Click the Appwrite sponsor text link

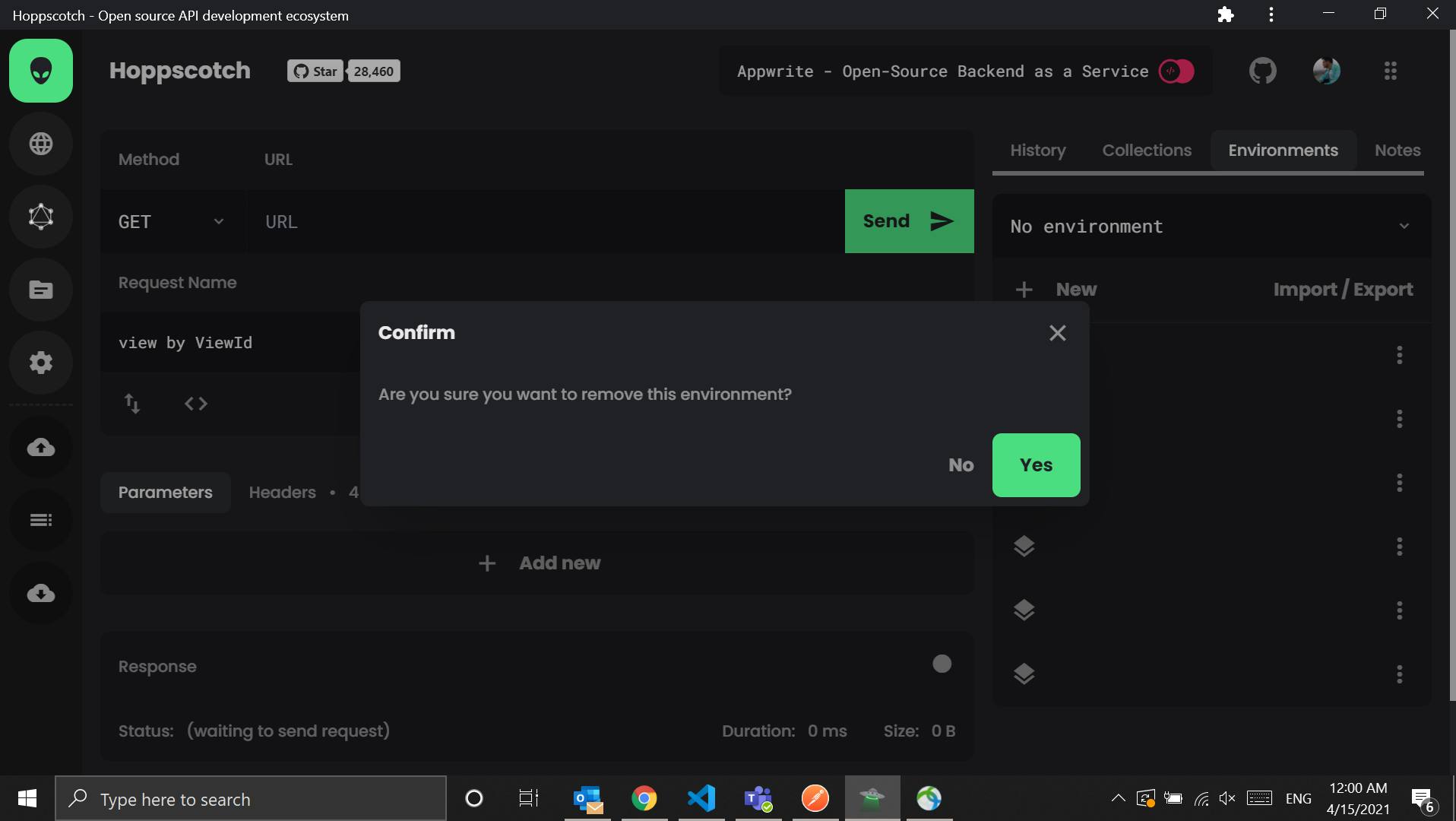pyautogui.click(x=942, y=71)
